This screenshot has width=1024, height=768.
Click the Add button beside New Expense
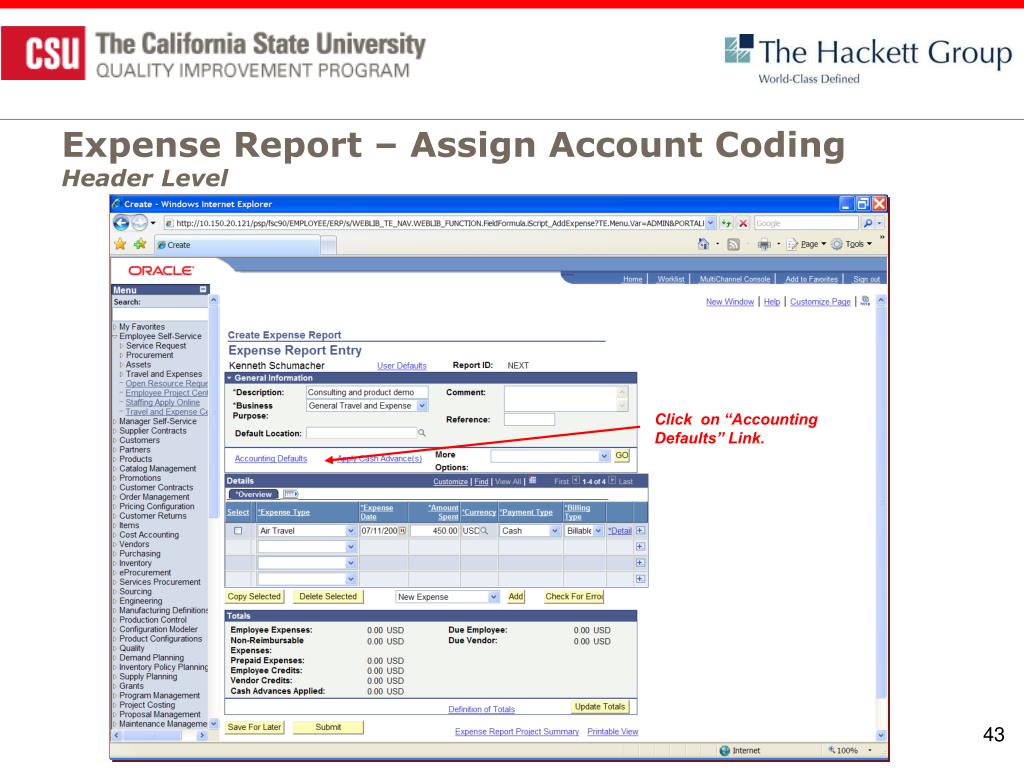click(x=516, y=597)
